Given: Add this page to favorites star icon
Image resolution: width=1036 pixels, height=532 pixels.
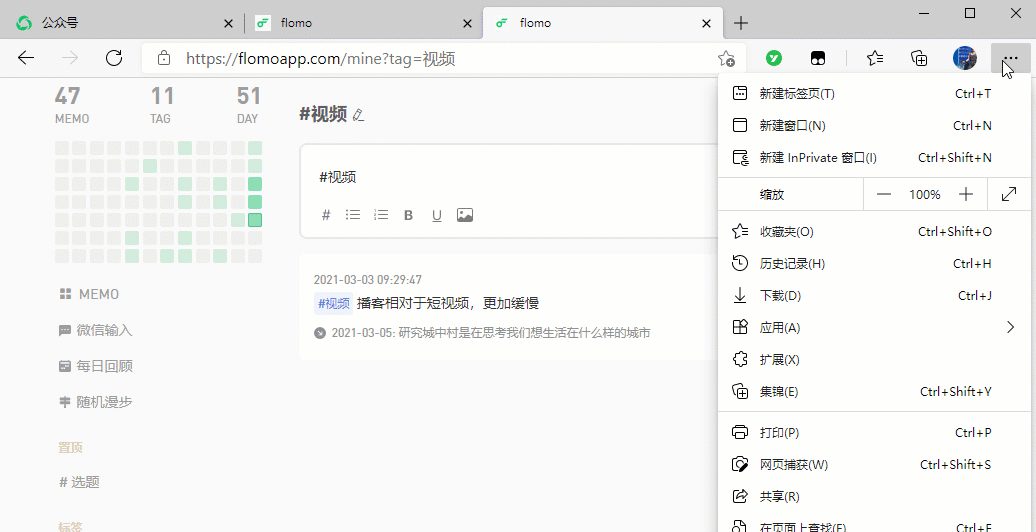Looking at the screenshot, I should (726, 59).
